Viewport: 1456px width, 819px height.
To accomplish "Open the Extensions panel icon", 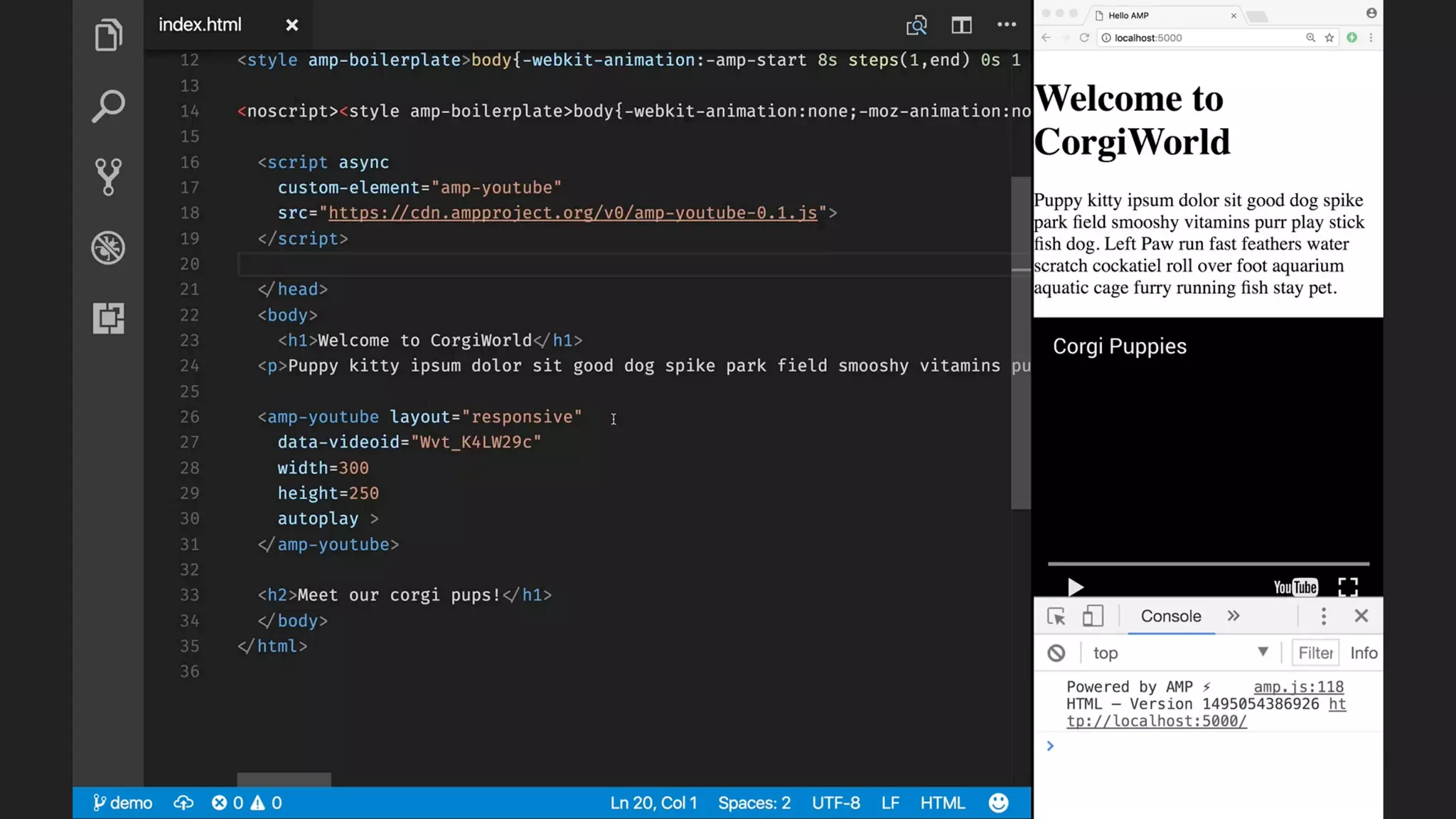I will tap(108, 318).
